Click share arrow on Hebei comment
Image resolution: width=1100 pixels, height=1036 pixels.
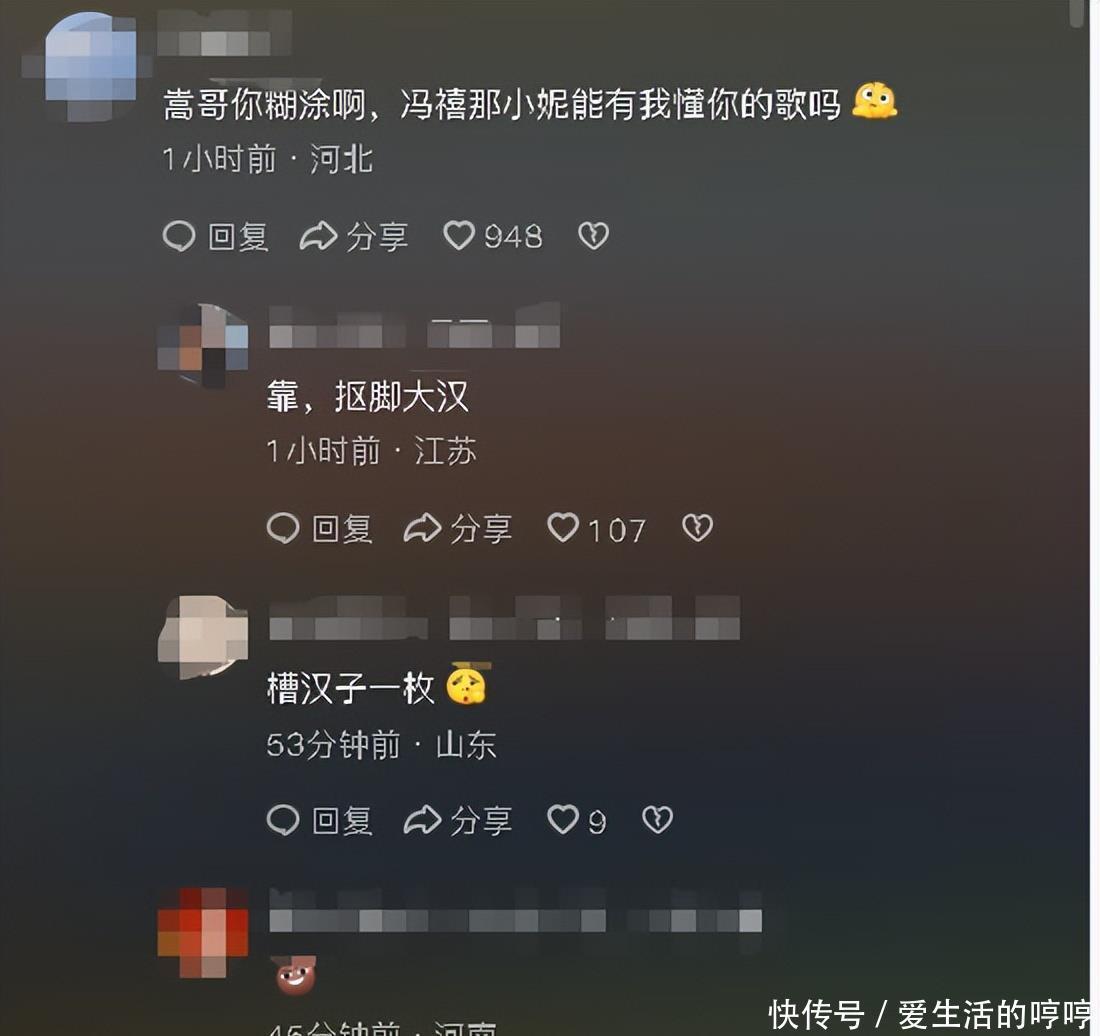point(318,236)
